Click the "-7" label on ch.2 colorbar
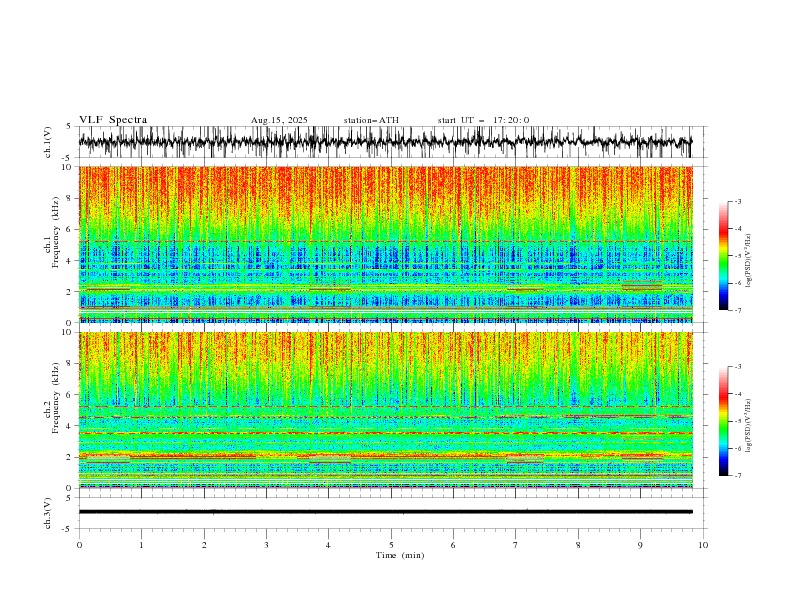Image resolution: width=792 pixels, height=612 pixels. pos(738,476)
